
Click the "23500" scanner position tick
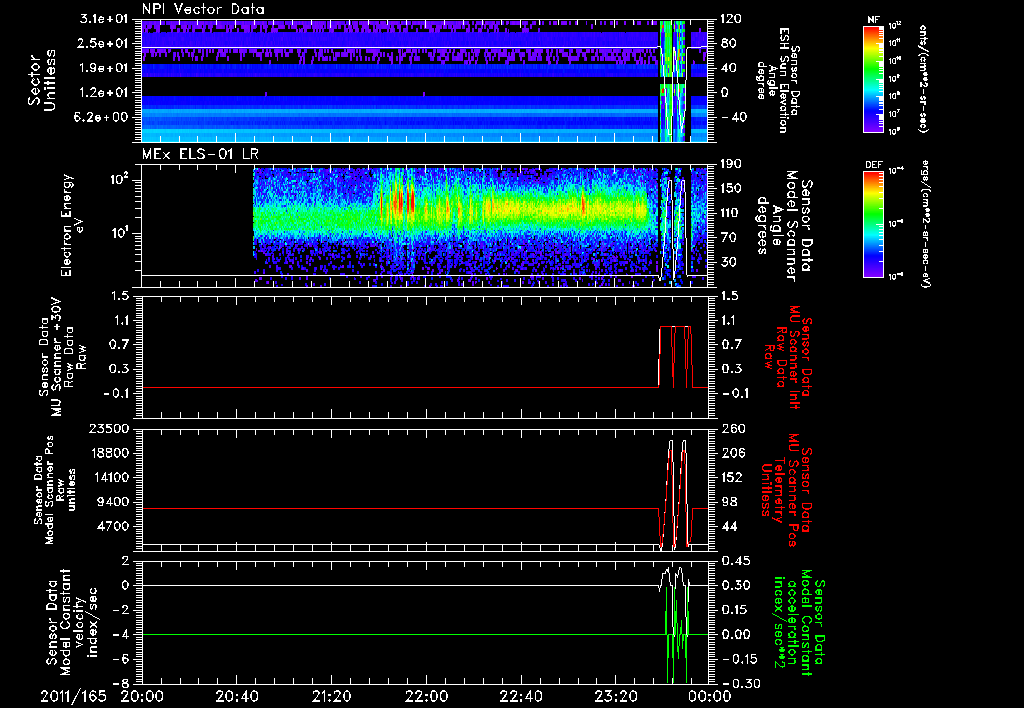[x=110, y=428]
